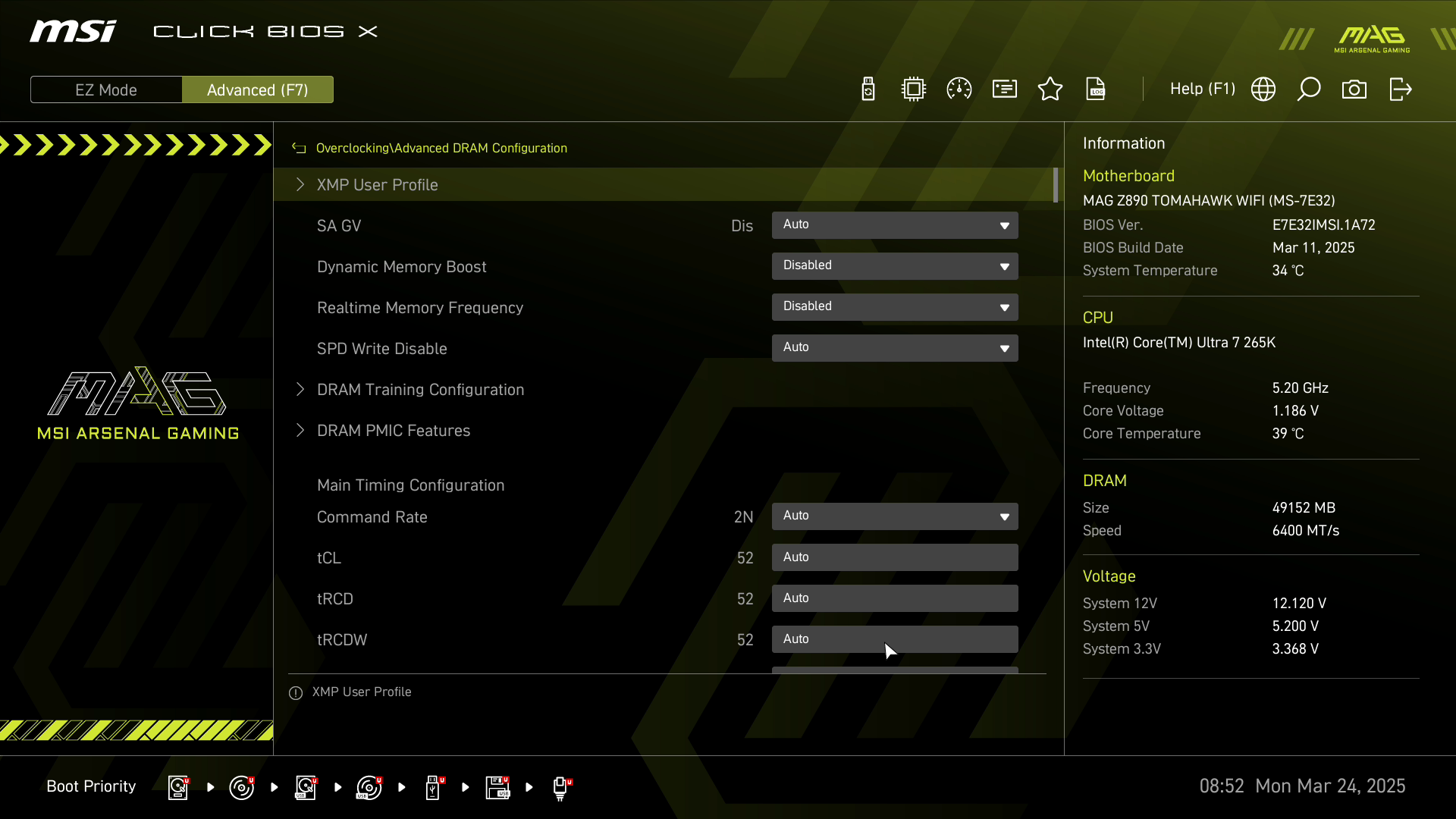Click the exit arrow icon

(1400, 89)
